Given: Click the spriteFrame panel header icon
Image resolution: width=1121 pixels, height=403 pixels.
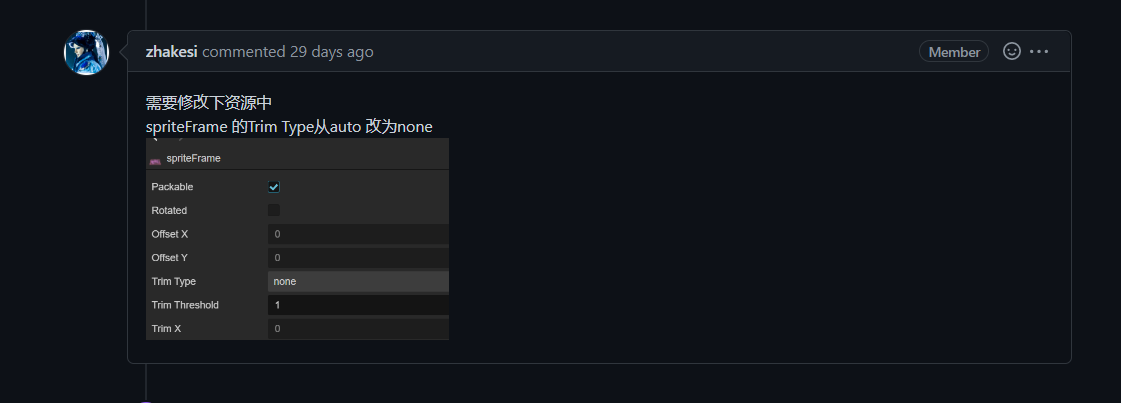Looking at the screenshot, I should point(155,159).
